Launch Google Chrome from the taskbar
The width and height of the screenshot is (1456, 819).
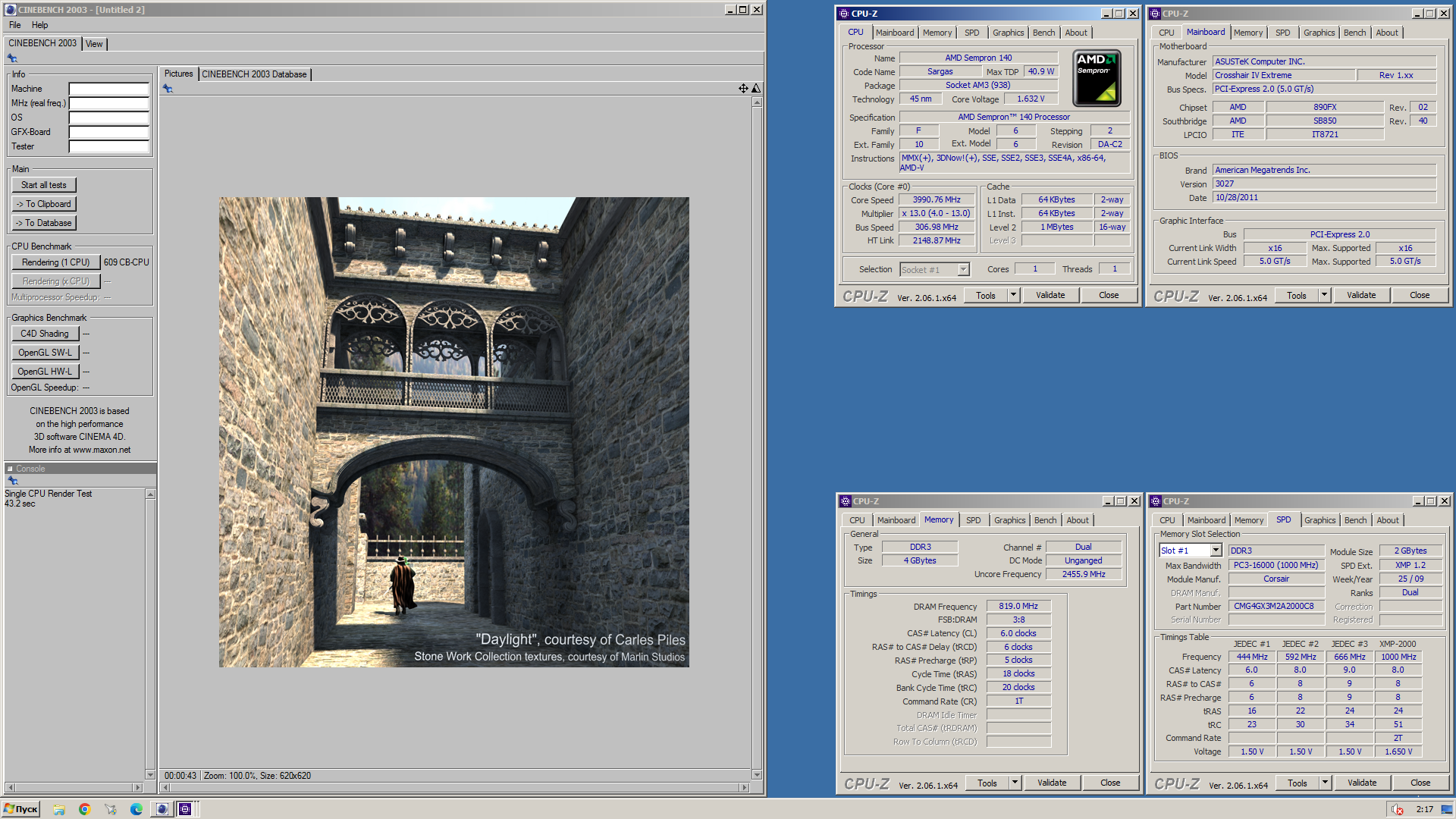pos(84,809)
